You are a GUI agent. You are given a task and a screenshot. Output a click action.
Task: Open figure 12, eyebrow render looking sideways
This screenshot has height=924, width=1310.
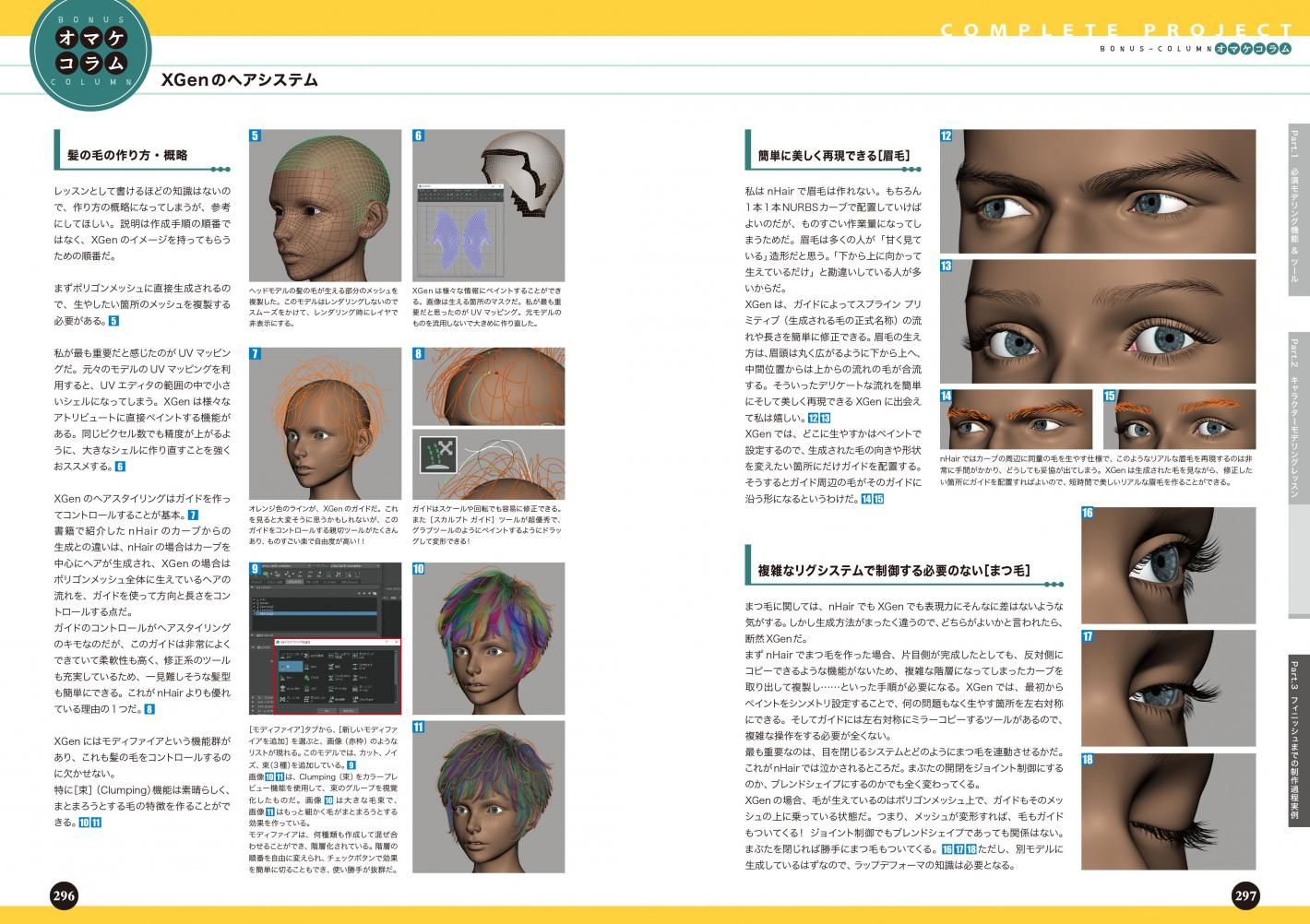pyautogui.click(x=1098, y=191)
